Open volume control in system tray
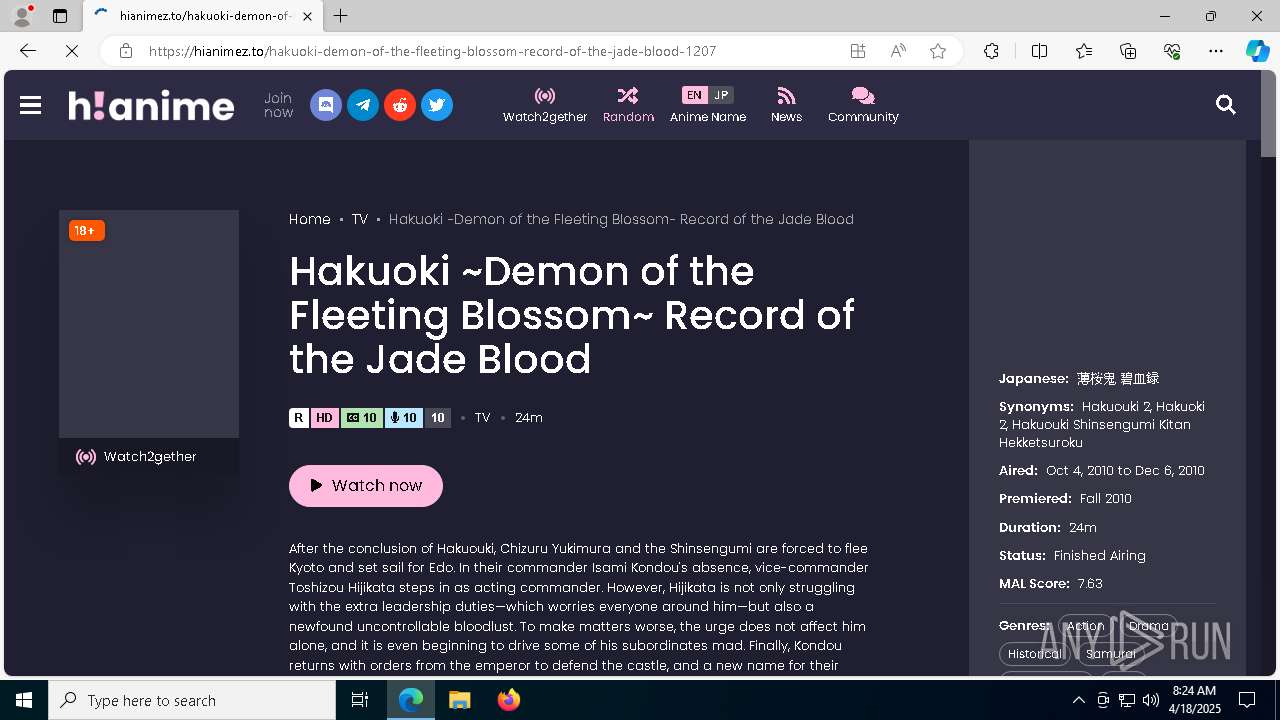This screenshot has width=1280, height=720. [1150, 700]
